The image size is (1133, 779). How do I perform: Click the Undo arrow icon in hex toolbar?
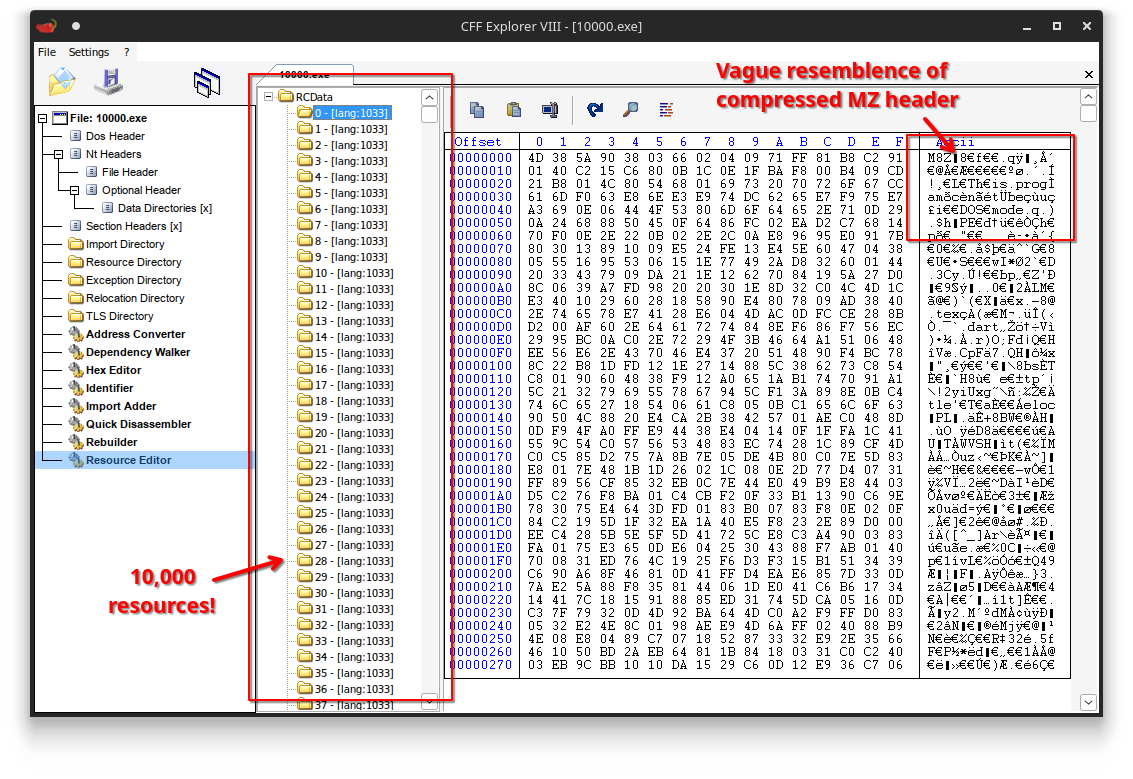pos(595,110)
